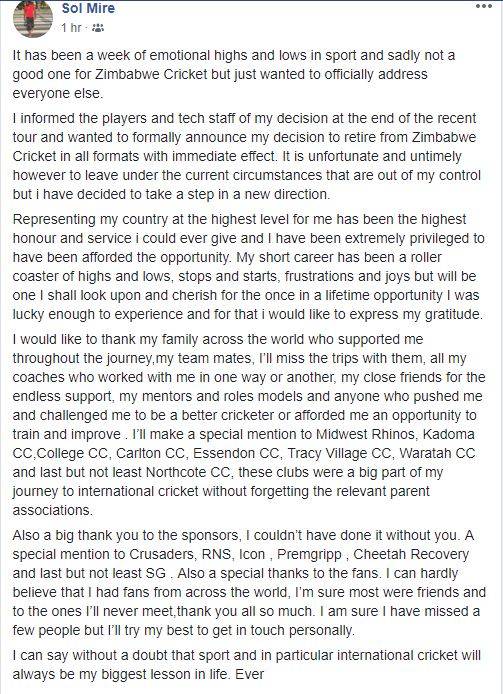Click the paragraph starting 'I informed the players'
503x694 pixels.
click(247, 156)
